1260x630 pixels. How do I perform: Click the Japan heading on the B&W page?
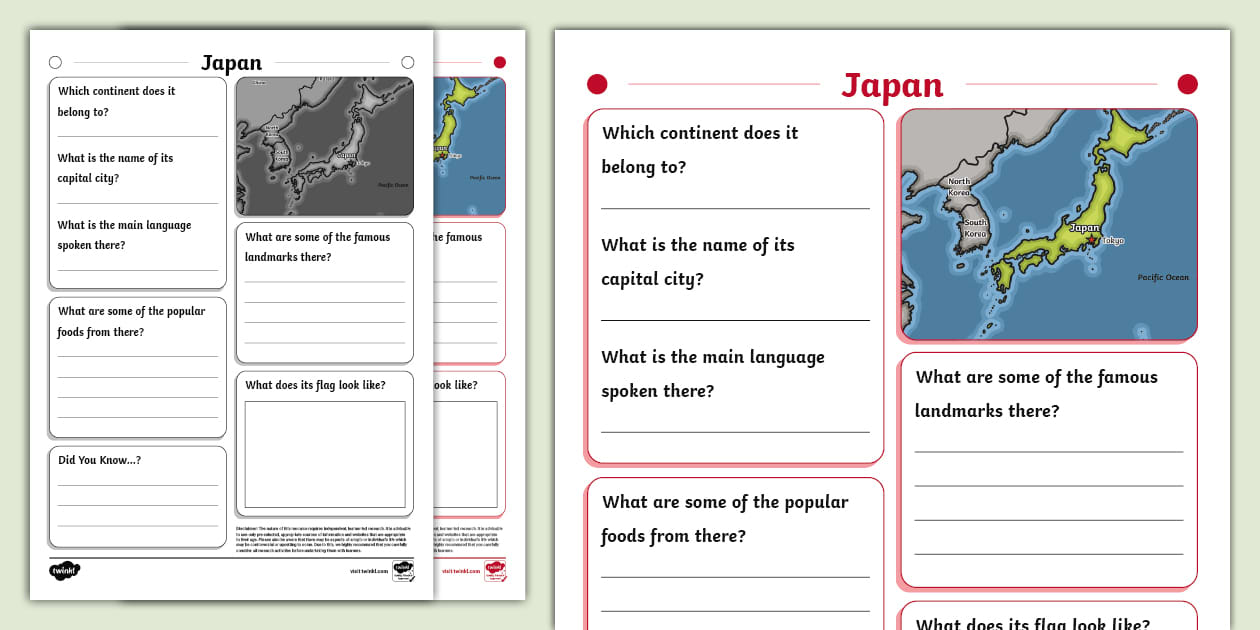(231, 62)
